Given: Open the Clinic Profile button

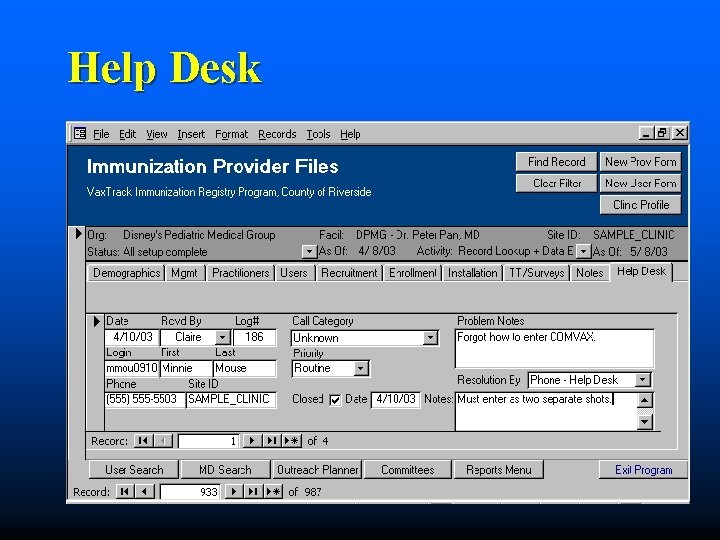Looking at the screenshot, I should (641, 205).
